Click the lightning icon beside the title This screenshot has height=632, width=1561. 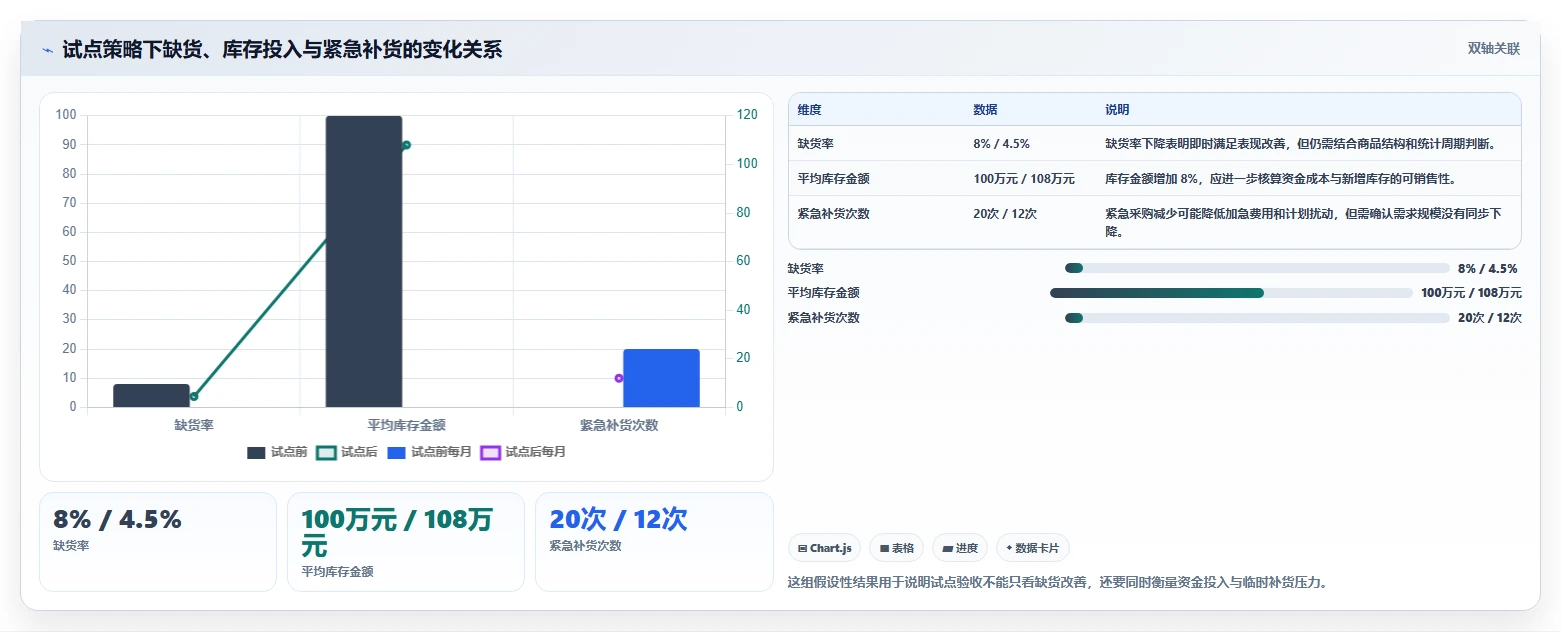coord(47,50)
